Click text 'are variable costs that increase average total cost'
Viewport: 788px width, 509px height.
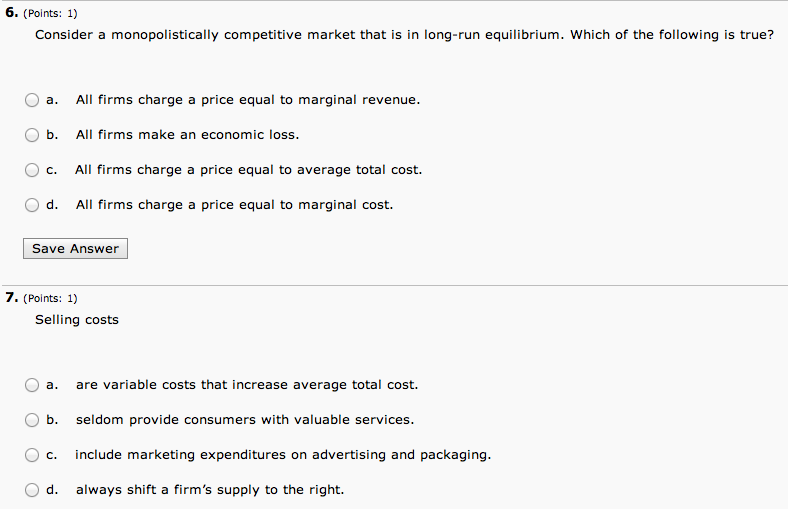coord(247,385)
